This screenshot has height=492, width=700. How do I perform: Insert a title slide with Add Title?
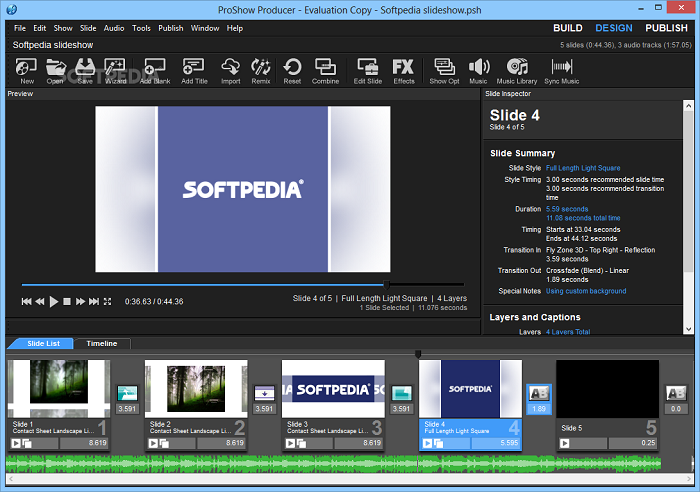194,71
